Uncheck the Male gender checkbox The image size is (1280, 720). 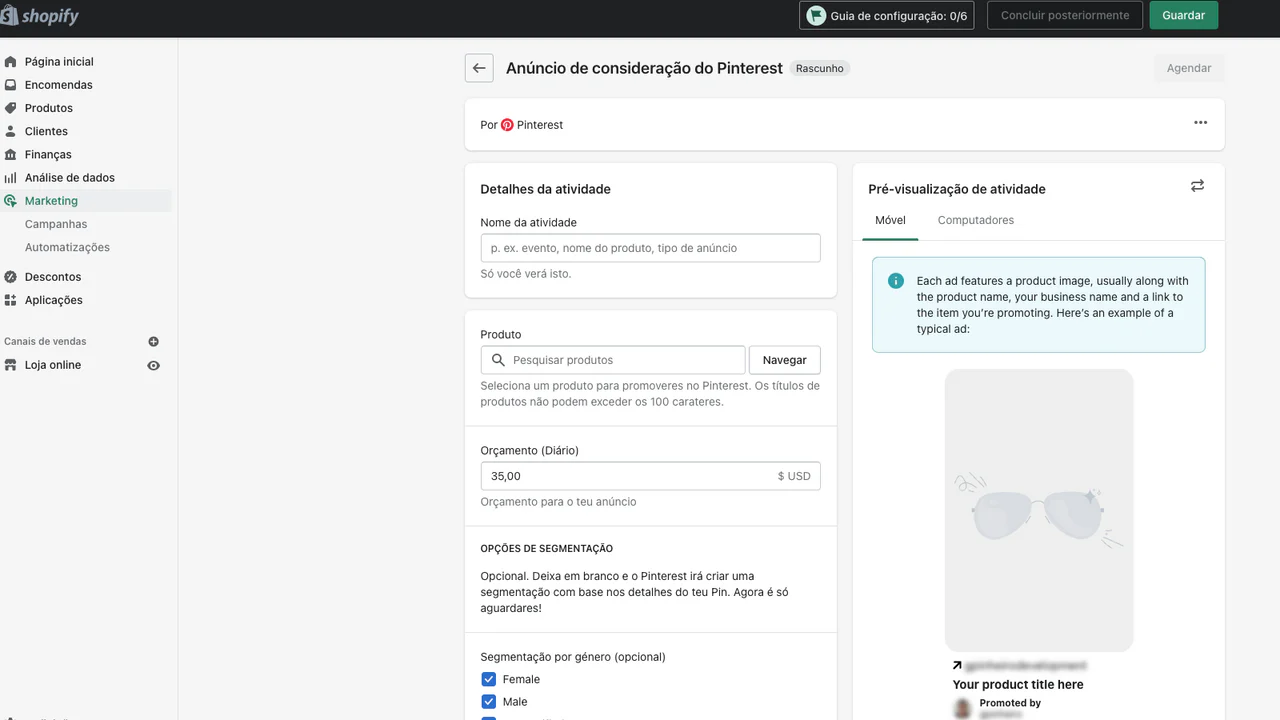click(x=489, y=702)
